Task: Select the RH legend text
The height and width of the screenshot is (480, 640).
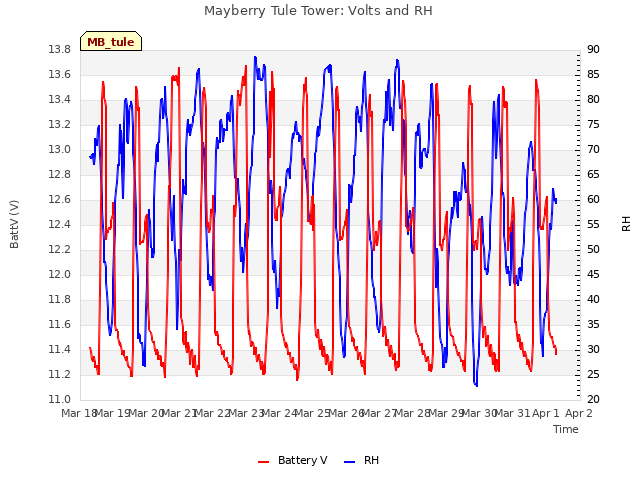Action: pos(371,460)
